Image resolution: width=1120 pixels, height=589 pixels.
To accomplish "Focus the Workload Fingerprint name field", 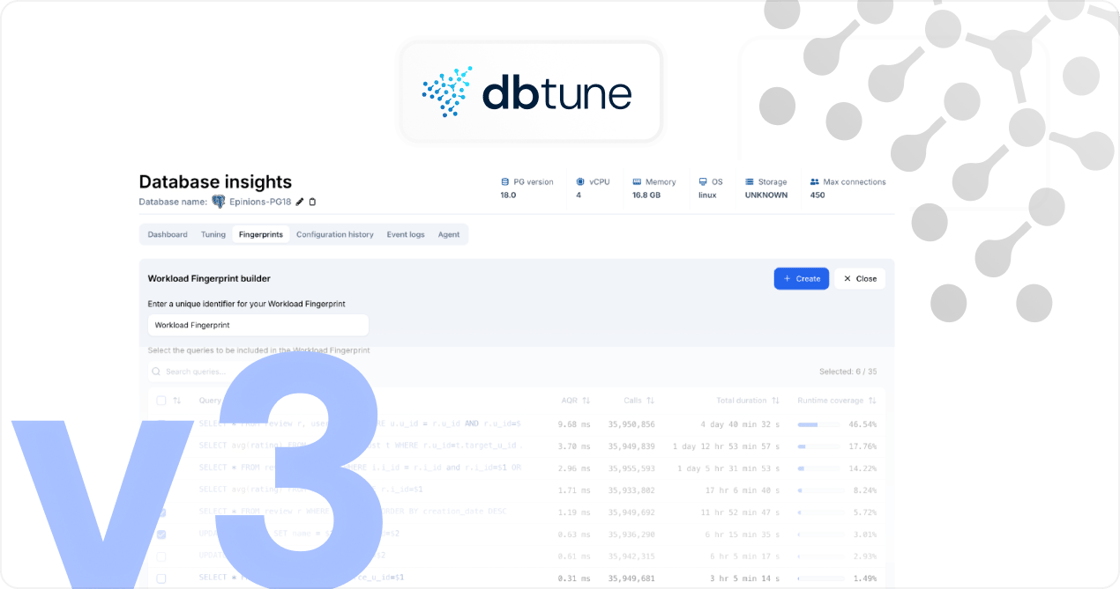I will click(258, 325).
